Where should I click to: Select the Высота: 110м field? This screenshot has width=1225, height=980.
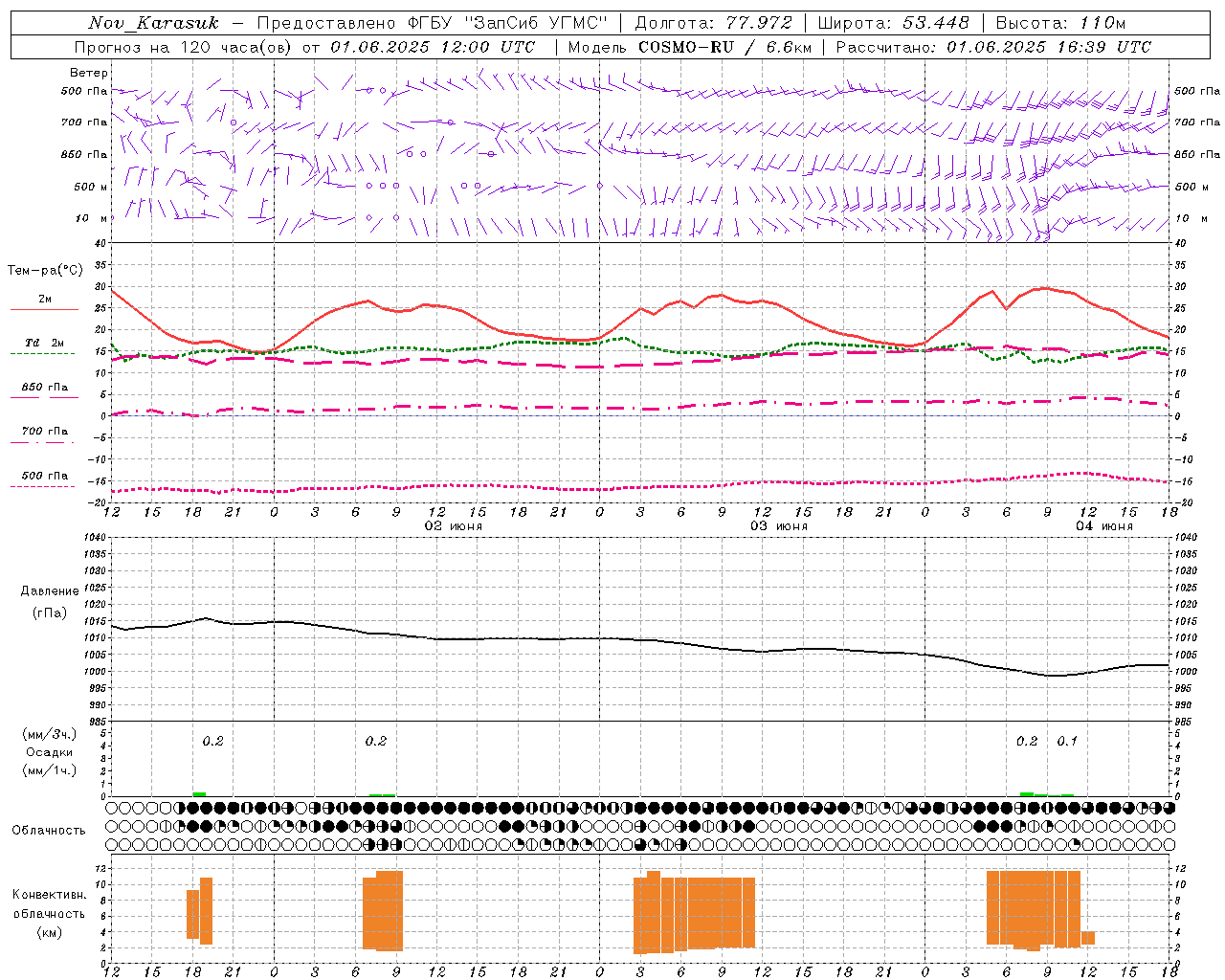(1060, 23)
